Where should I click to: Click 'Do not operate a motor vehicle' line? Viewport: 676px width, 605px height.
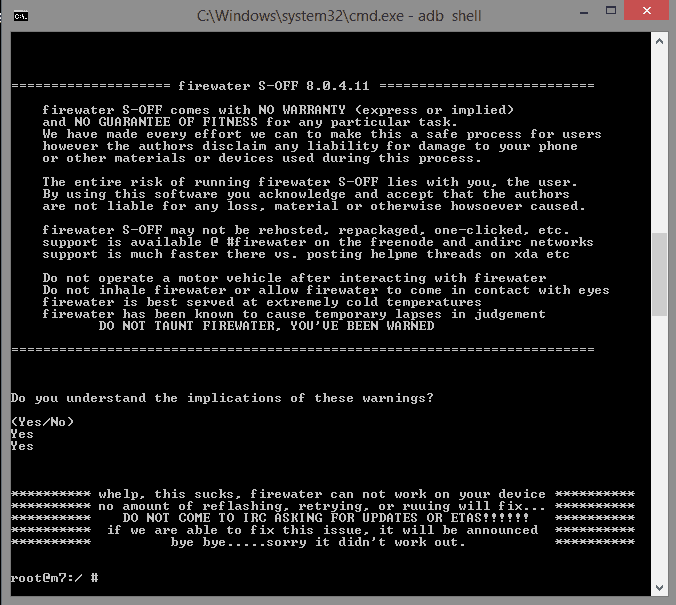point(294,278)
